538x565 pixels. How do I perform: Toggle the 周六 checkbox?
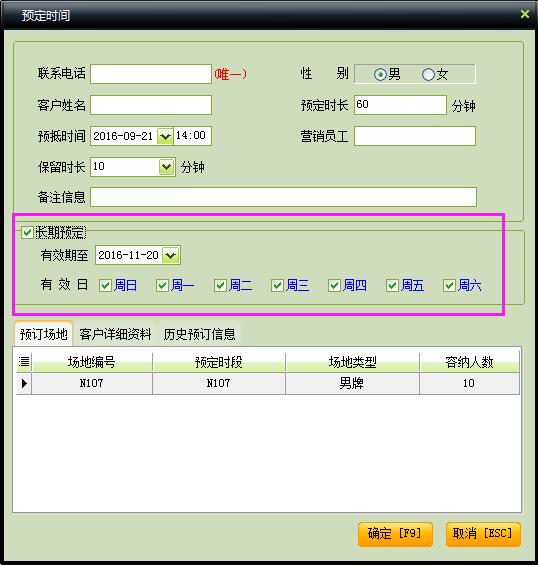pos(449,286)
